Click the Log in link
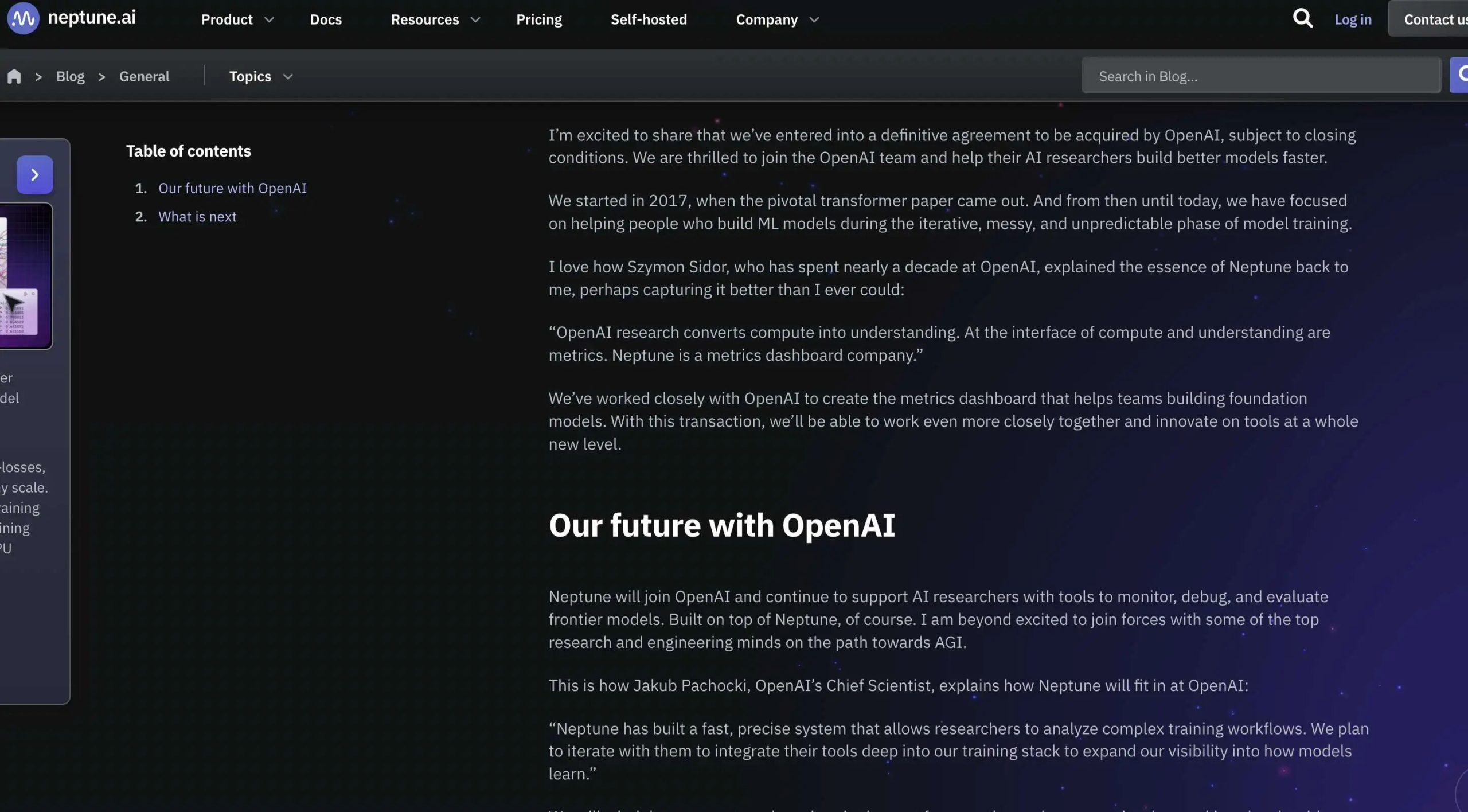 1353,19
